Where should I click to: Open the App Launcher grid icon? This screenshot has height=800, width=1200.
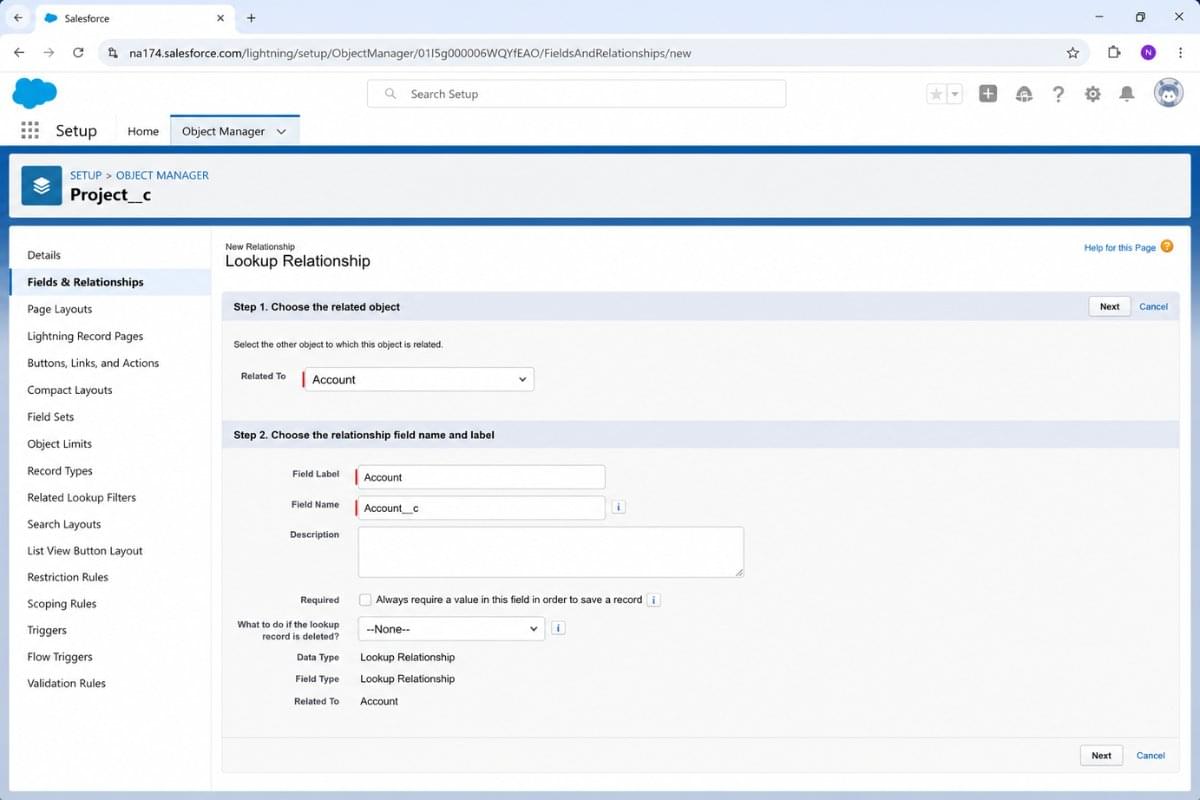click(30, 131)
